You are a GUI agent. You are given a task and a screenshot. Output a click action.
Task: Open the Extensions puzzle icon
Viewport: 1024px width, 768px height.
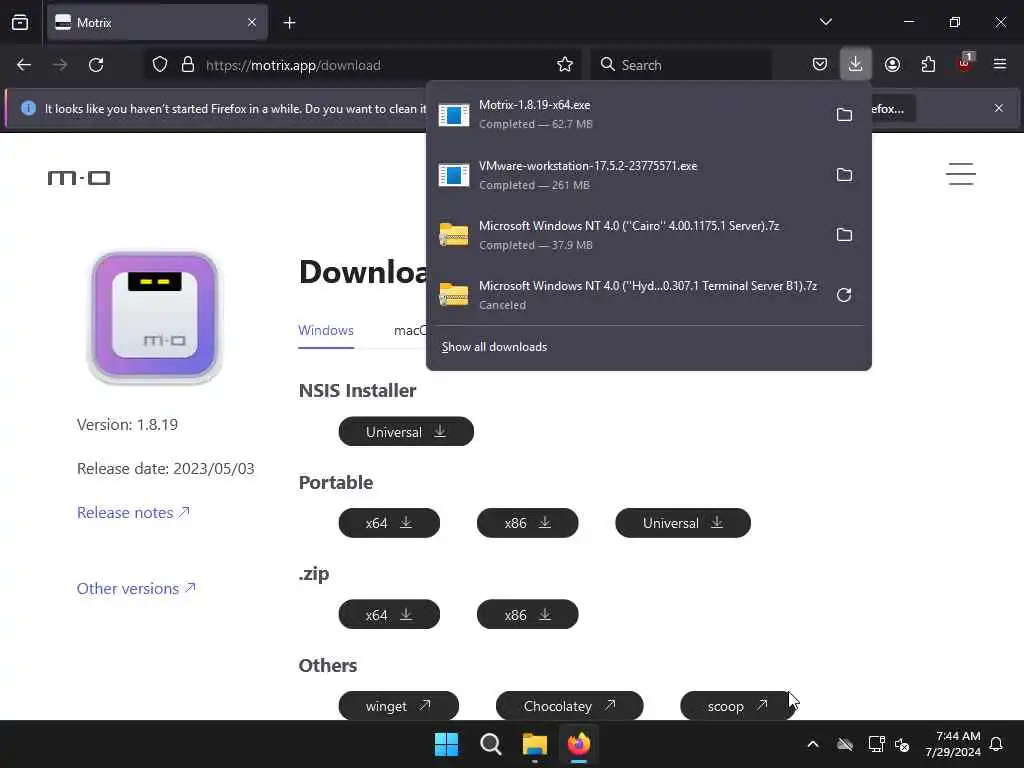(x=928, y=65)
